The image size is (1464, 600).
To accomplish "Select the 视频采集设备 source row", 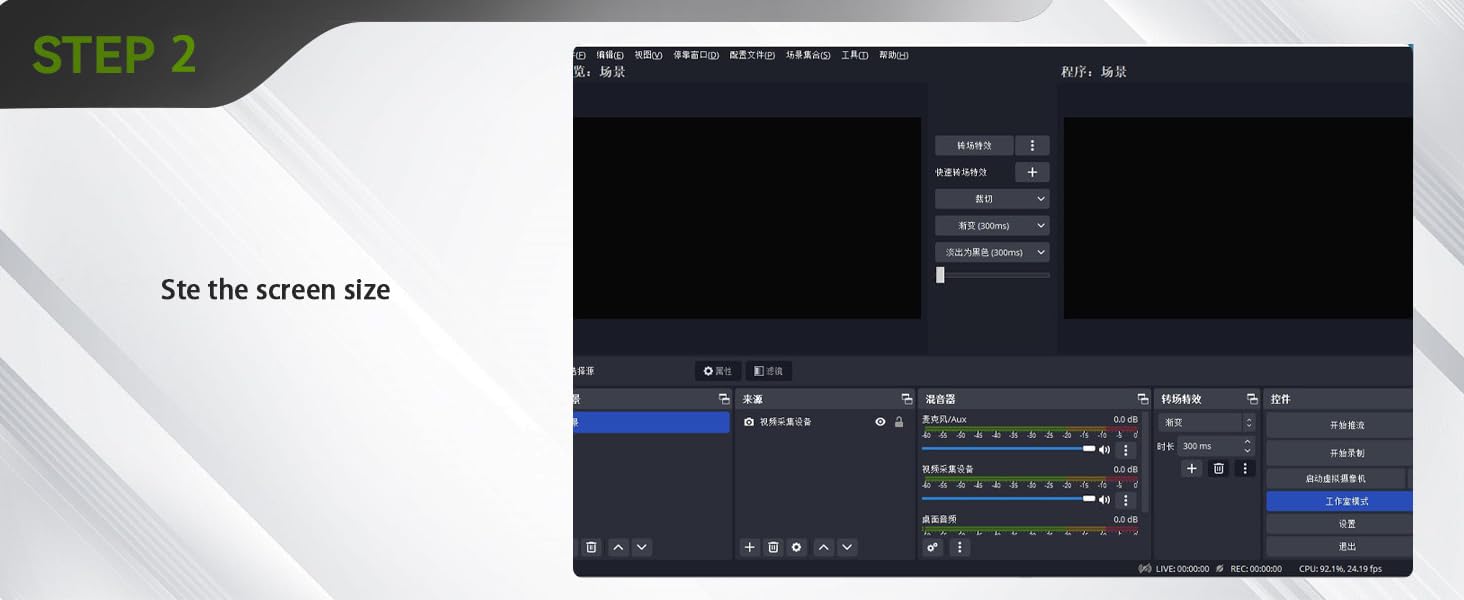I will [x=824, y=422].
